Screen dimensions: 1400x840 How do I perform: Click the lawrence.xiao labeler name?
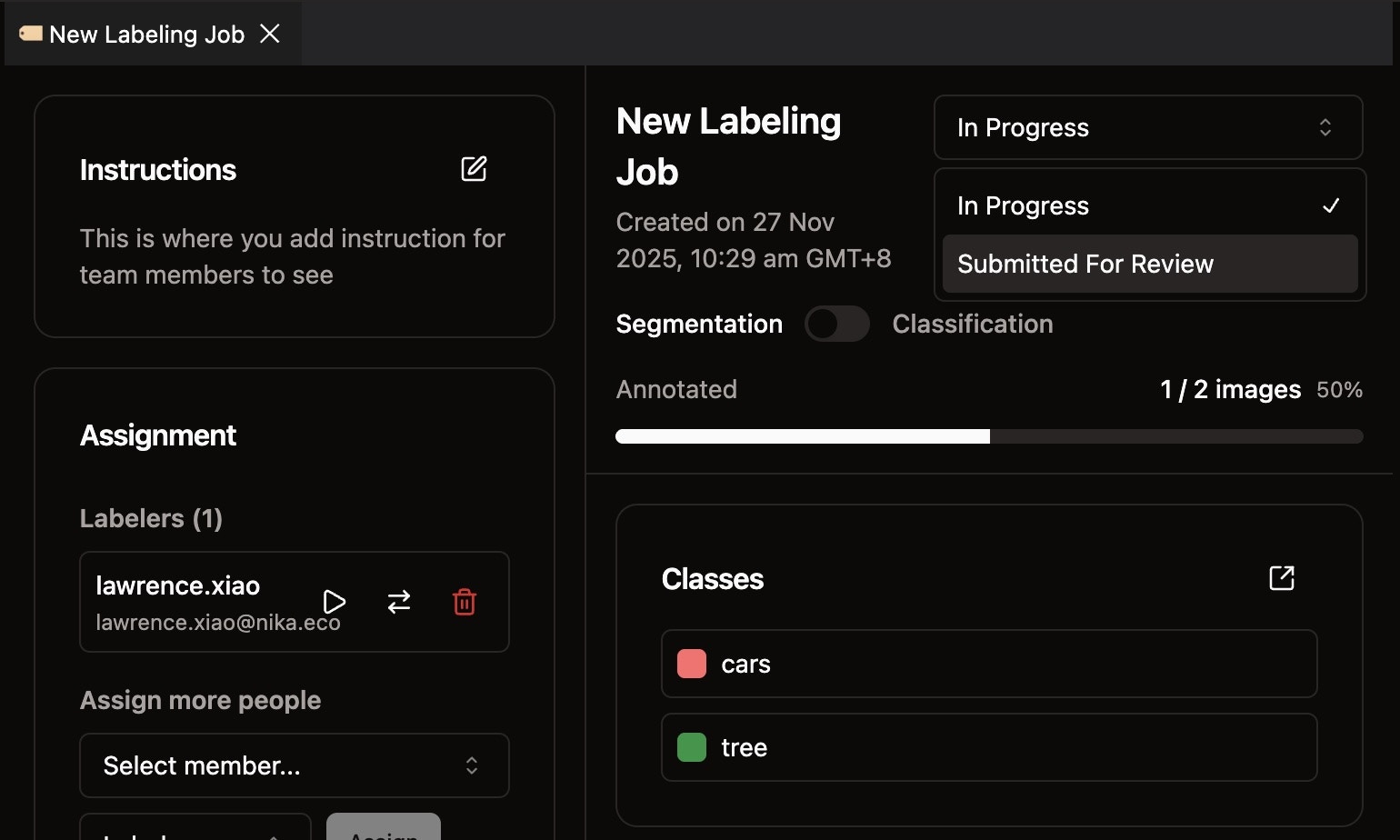click(x=178, y=585)
